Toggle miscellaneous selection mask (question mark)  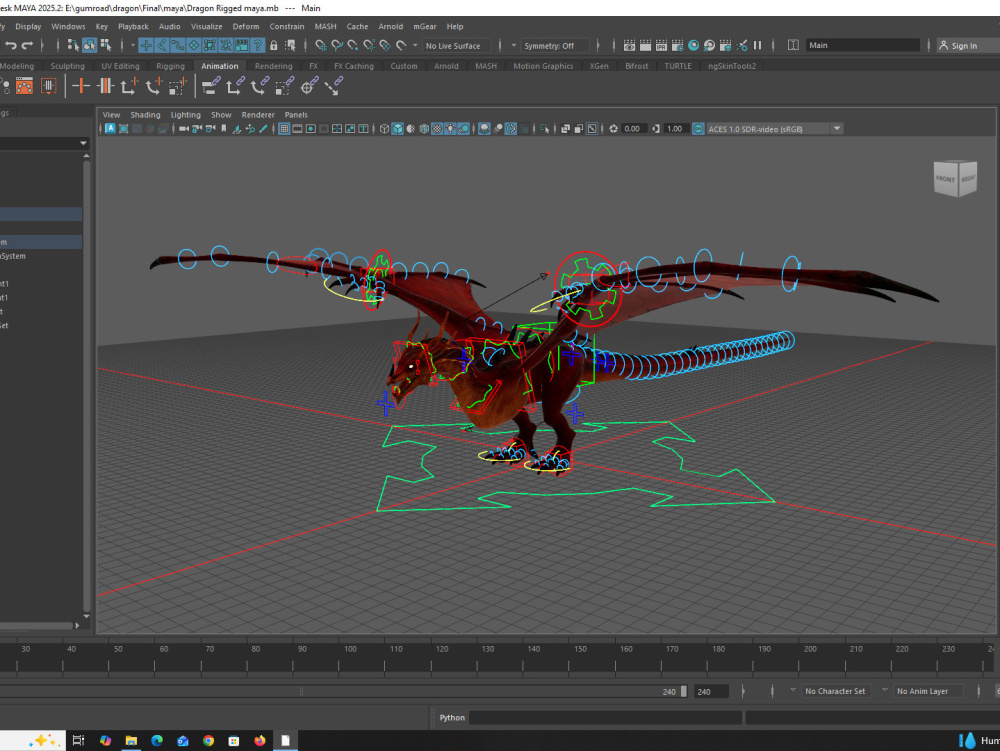point(258,45)
